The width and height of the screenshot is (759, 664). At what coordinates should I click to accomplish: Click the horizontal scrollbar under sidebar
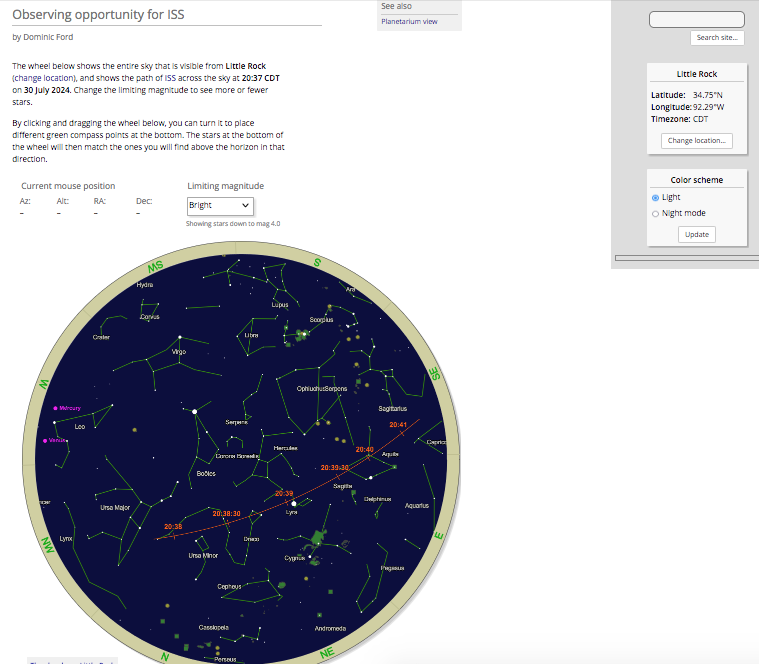[x=686, y=258]
